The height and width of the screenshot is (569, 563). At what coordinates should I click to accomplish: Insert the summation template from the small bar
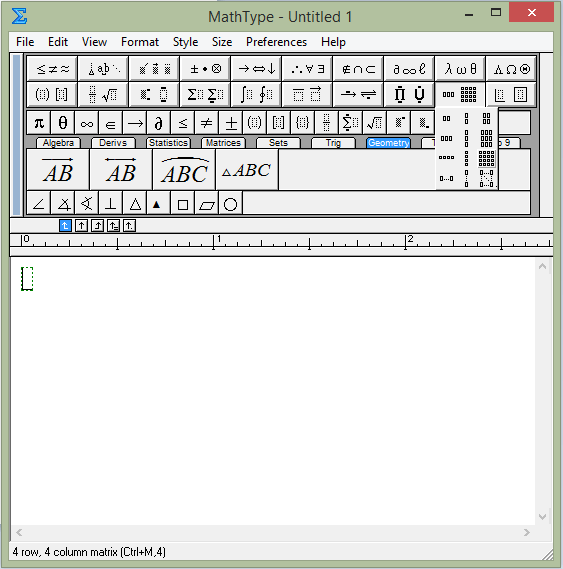(x=350, y=123)
